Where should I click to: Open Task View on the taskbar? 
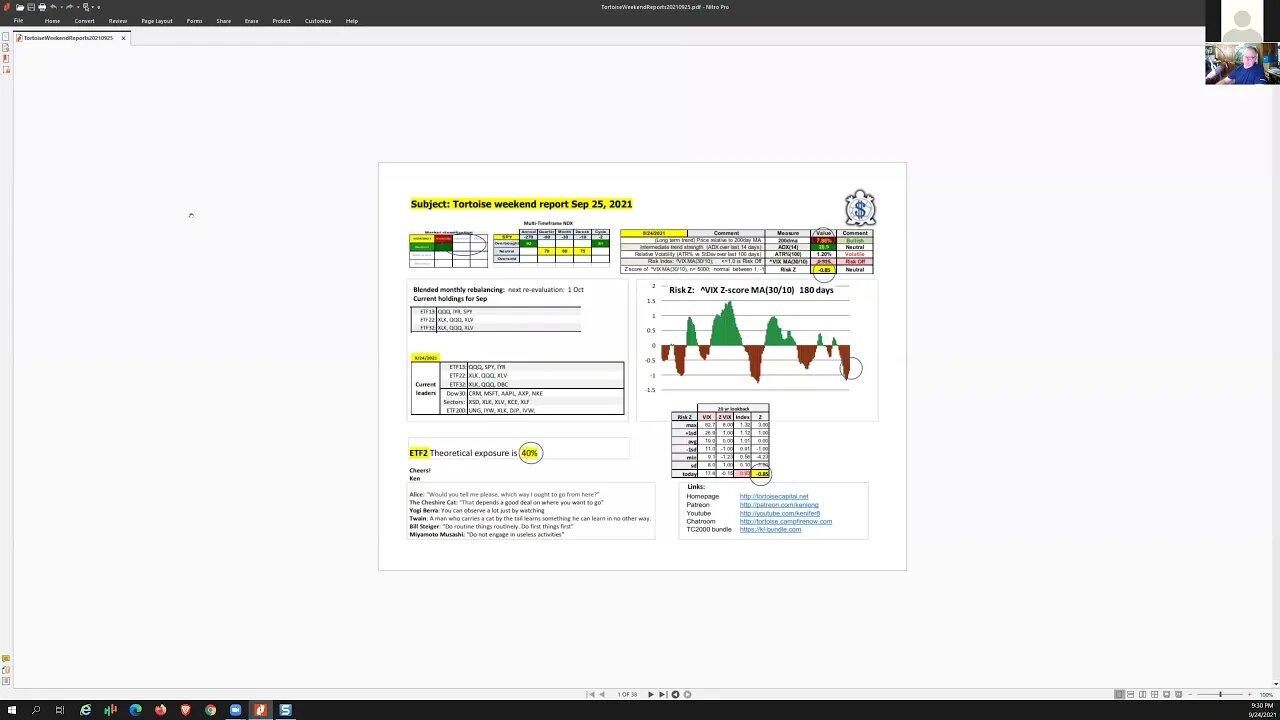coord(60,710)
